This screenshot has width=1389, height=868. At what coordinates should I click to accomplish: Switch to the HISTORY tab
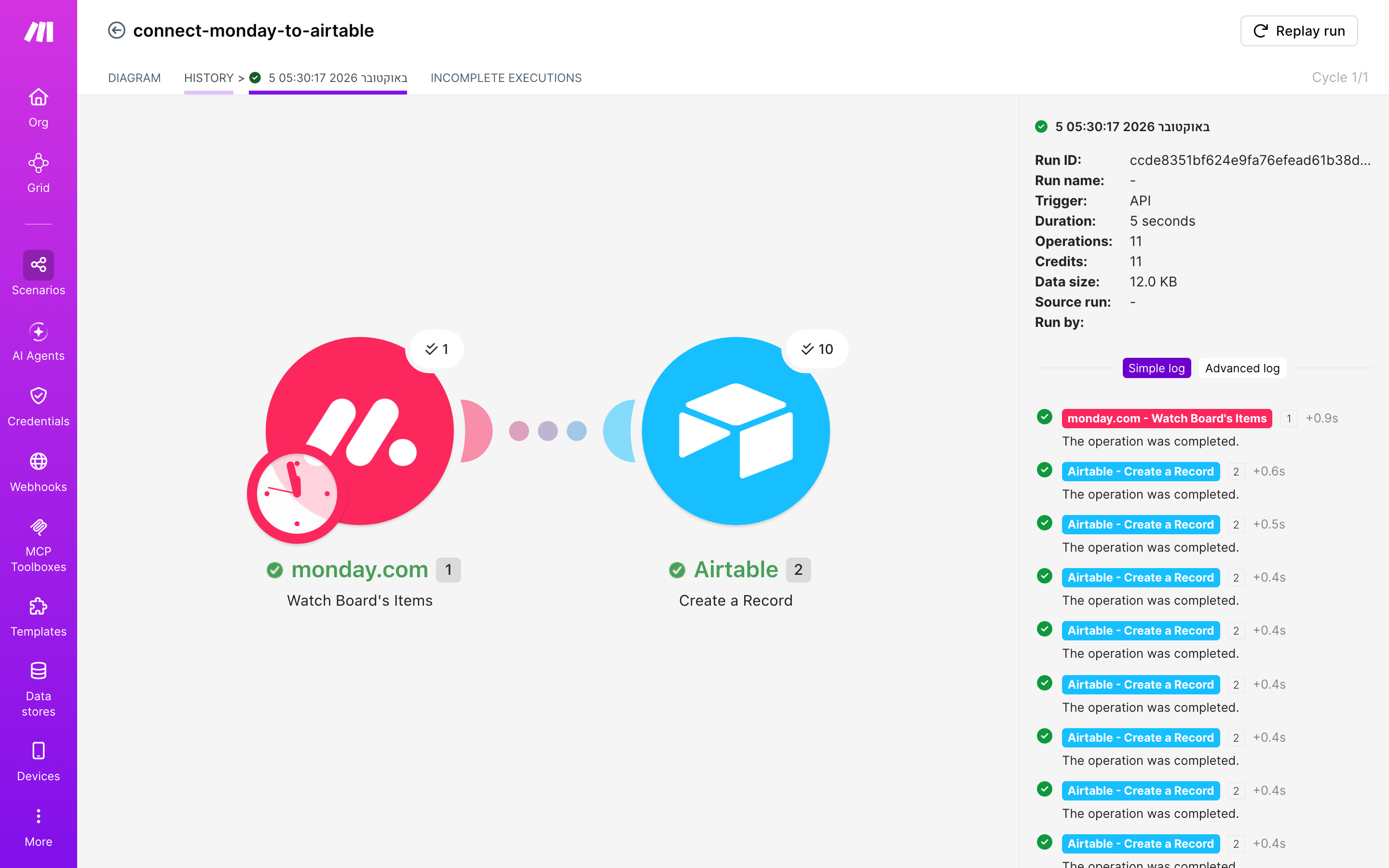(x=208, y=78)
